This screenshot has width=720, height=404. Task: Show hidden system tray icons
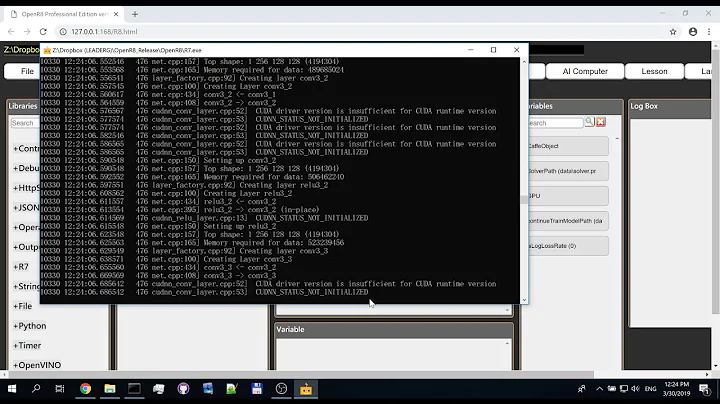tap(599, 389)
